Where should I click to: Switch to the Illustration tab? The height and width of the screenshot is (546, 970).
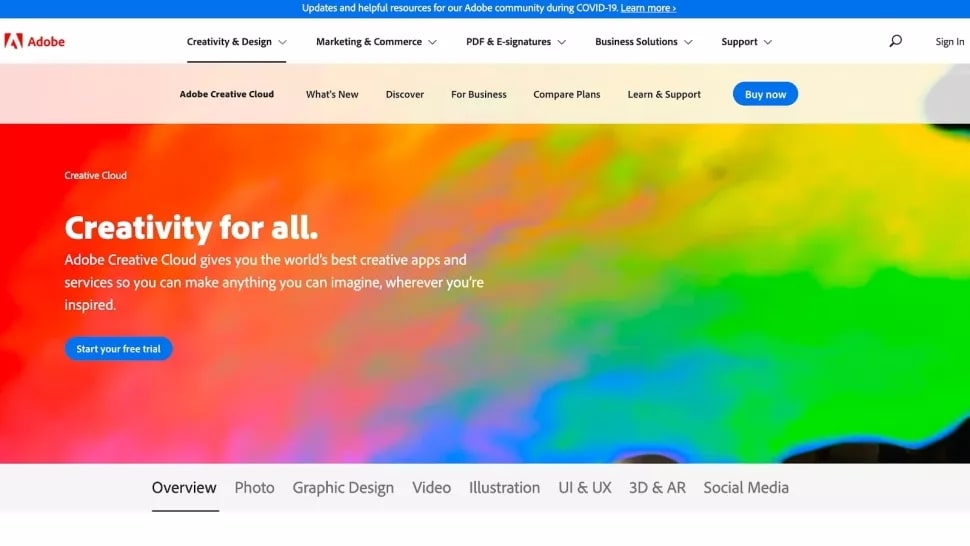tap(504, 487)
